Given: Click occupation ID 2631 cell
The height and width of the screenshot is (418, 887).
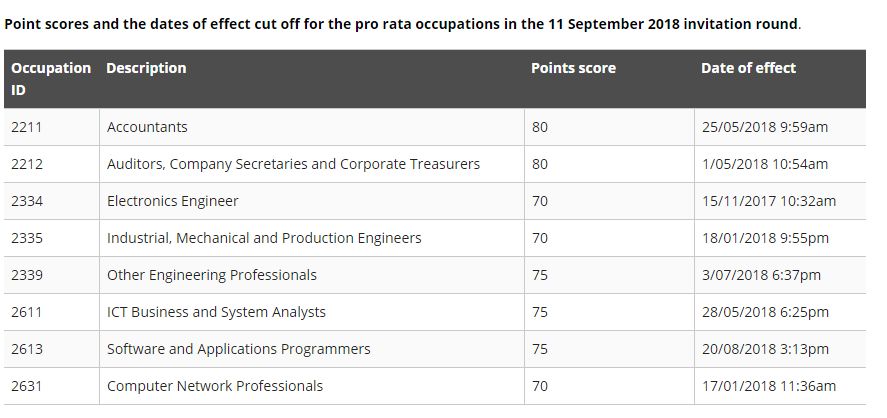Looking at the screenshot, I should tap(51, 386).
